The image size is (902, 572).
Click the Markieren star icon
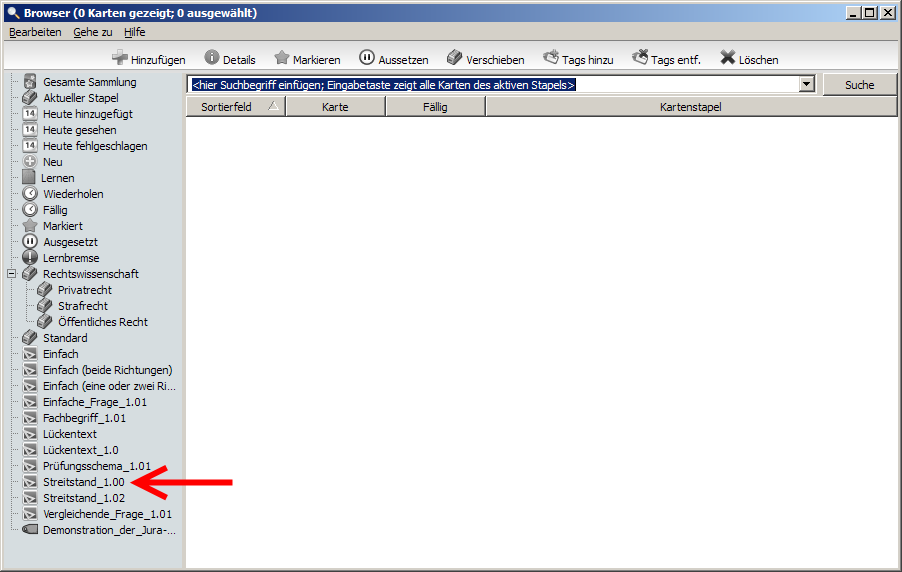pos(282,58)
